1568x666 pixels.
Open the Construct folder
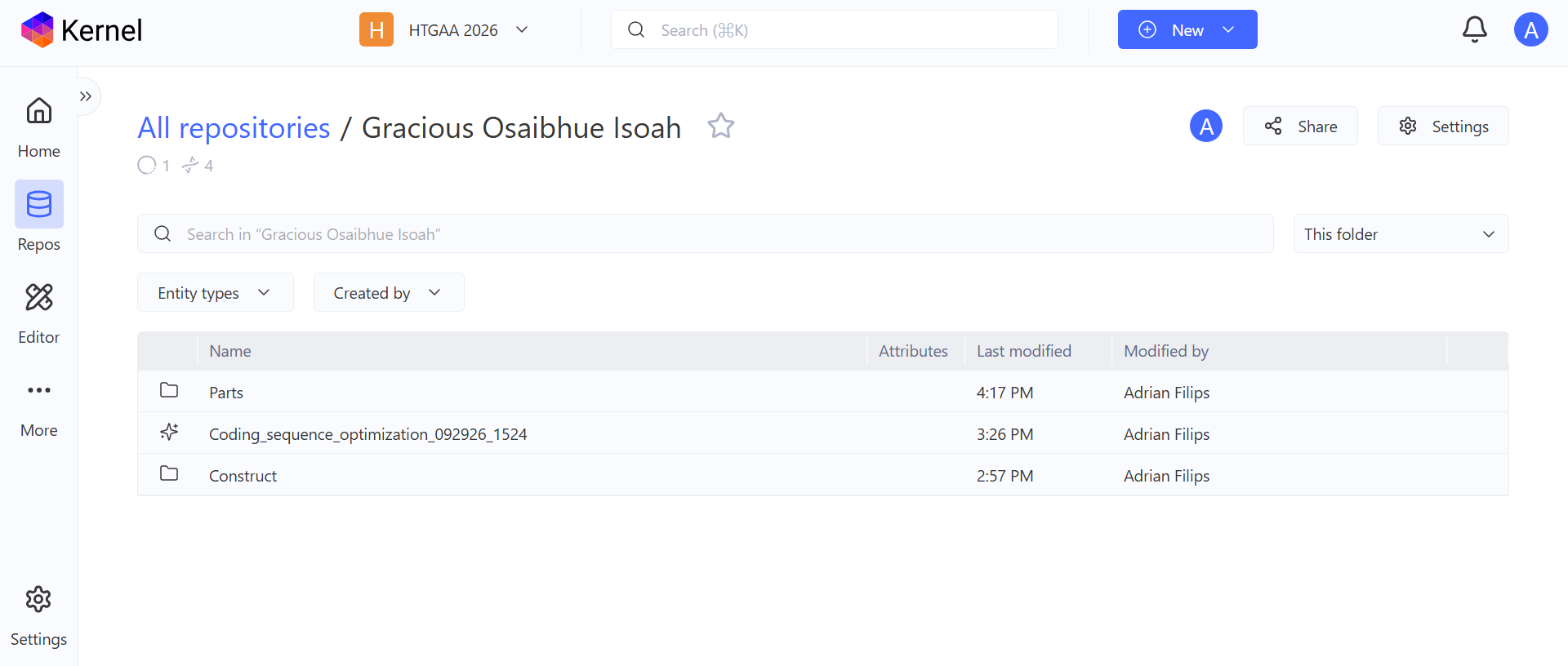pyautogui.click(x=243, y=476)
